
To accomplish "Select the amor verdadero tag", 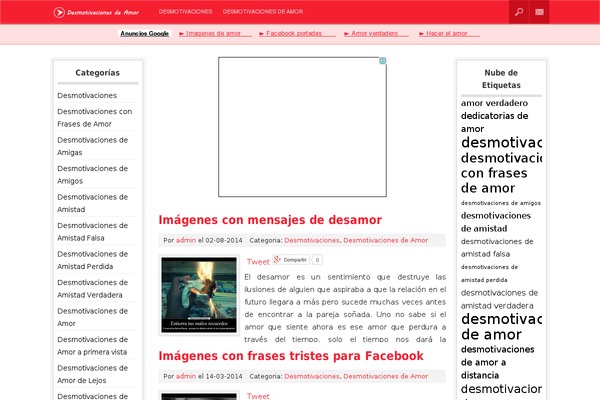I will pyautogui.click(x=494, y=103).
